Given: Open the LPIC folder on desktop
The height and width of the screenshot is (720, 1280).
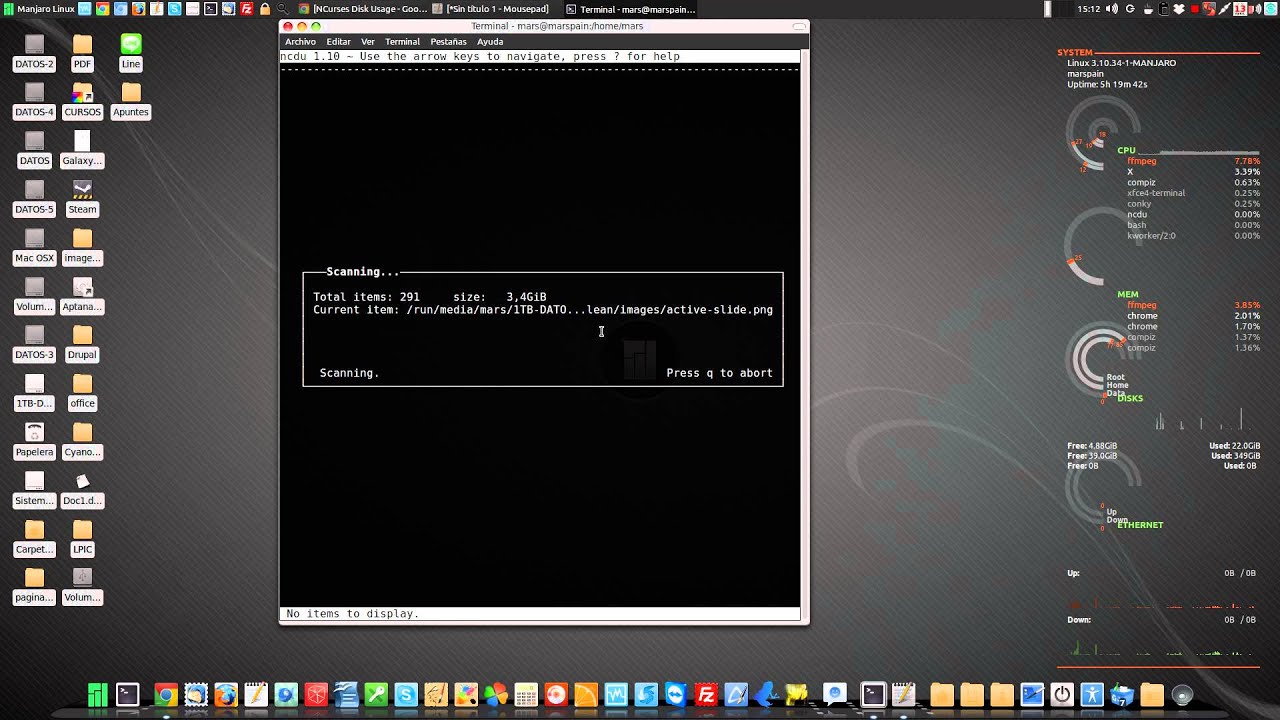Looking at the screenshot, I should click(82, 538).
